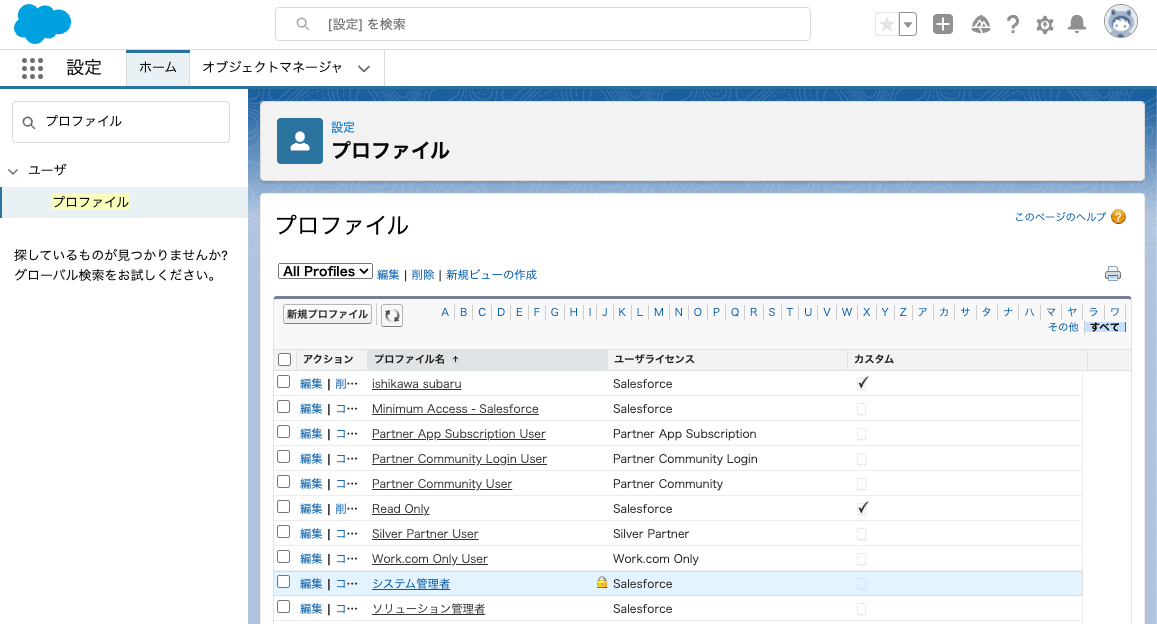
Task: Click the orange help icon for this page
Action: [x=1119, y=217]
